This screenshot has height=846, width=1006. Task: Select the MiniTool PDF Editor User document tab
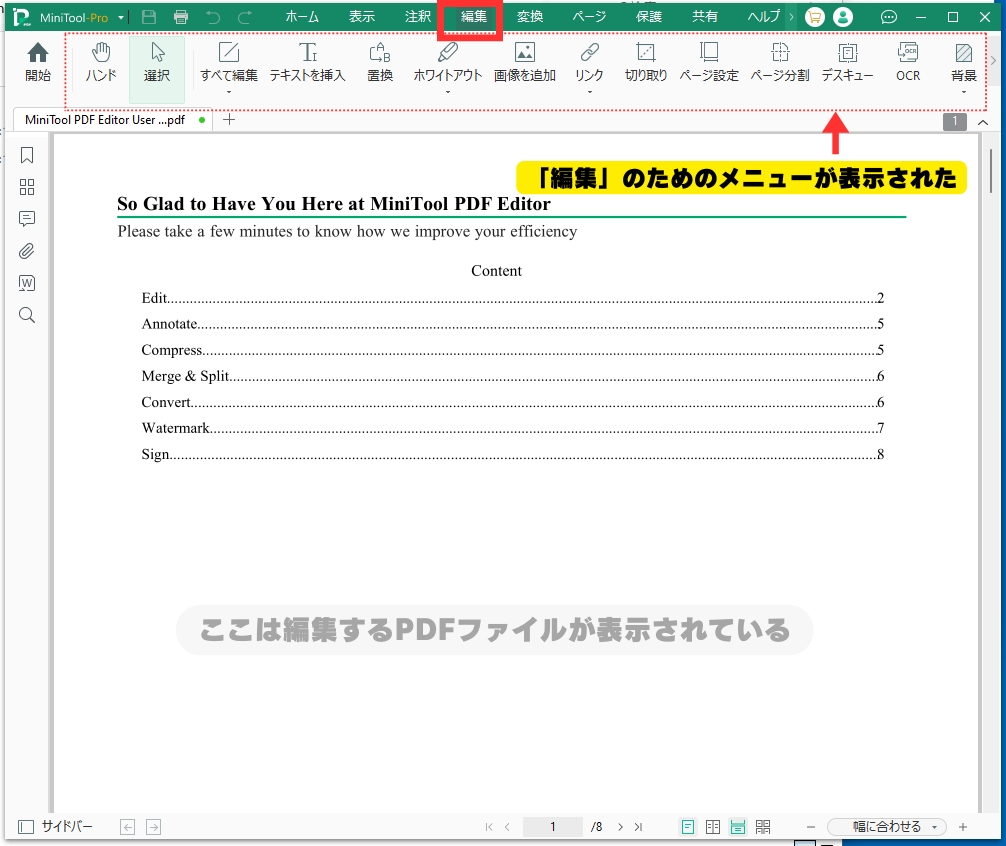(x=113, y=120)
